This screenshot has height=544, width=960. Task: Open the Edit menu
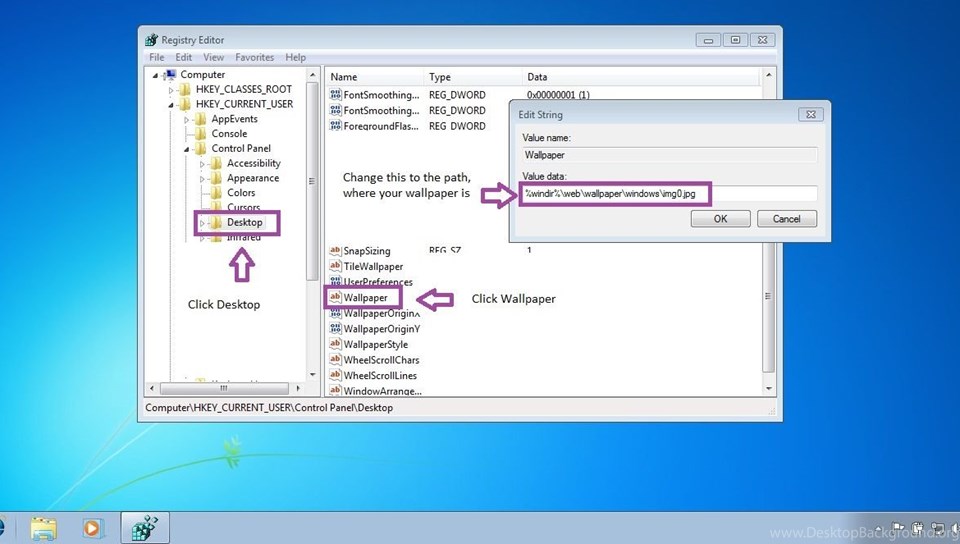tap(184, 57)
